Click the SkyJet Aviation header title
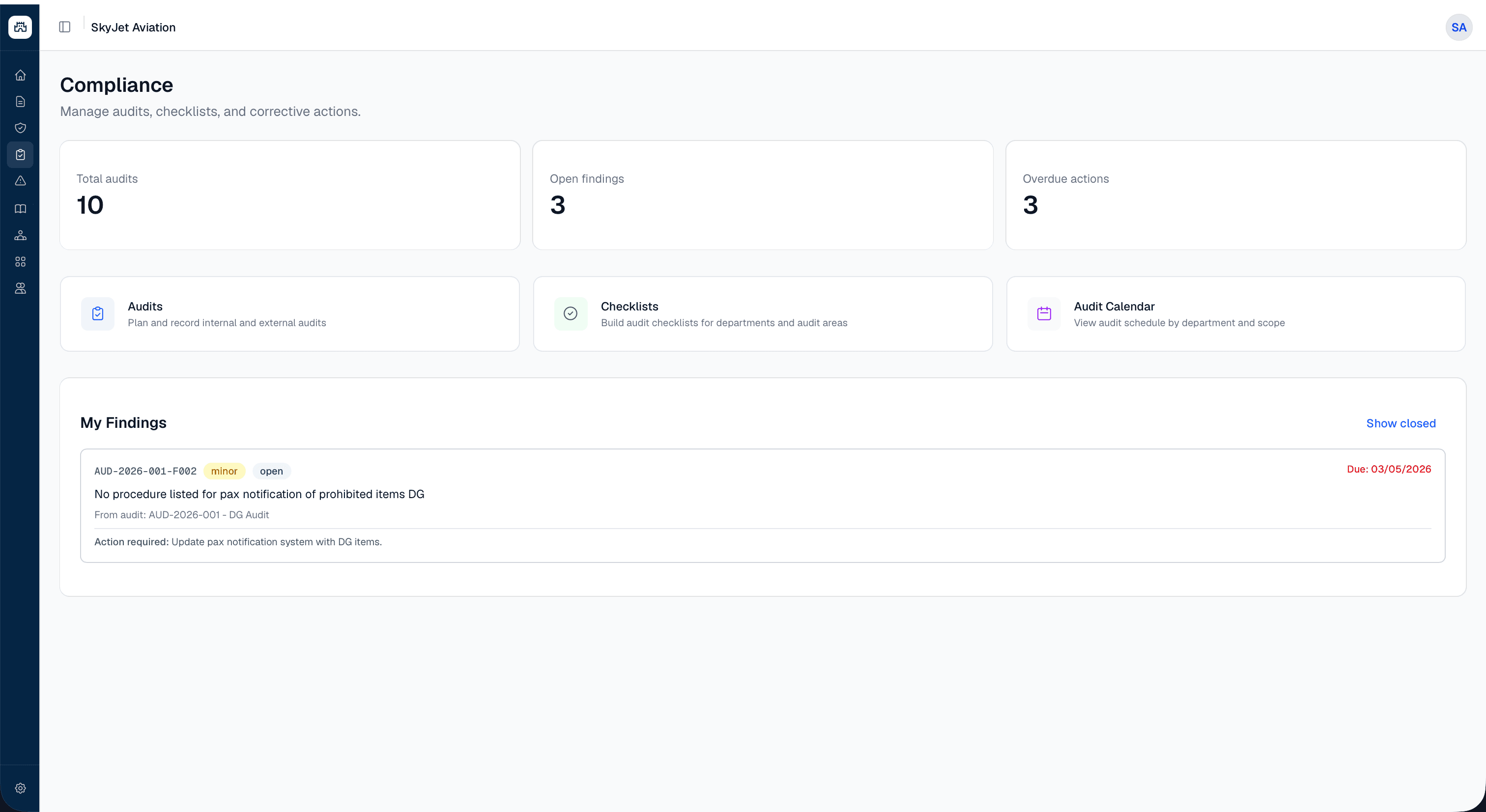The image size is (1486, 812). tap(133, 27)
